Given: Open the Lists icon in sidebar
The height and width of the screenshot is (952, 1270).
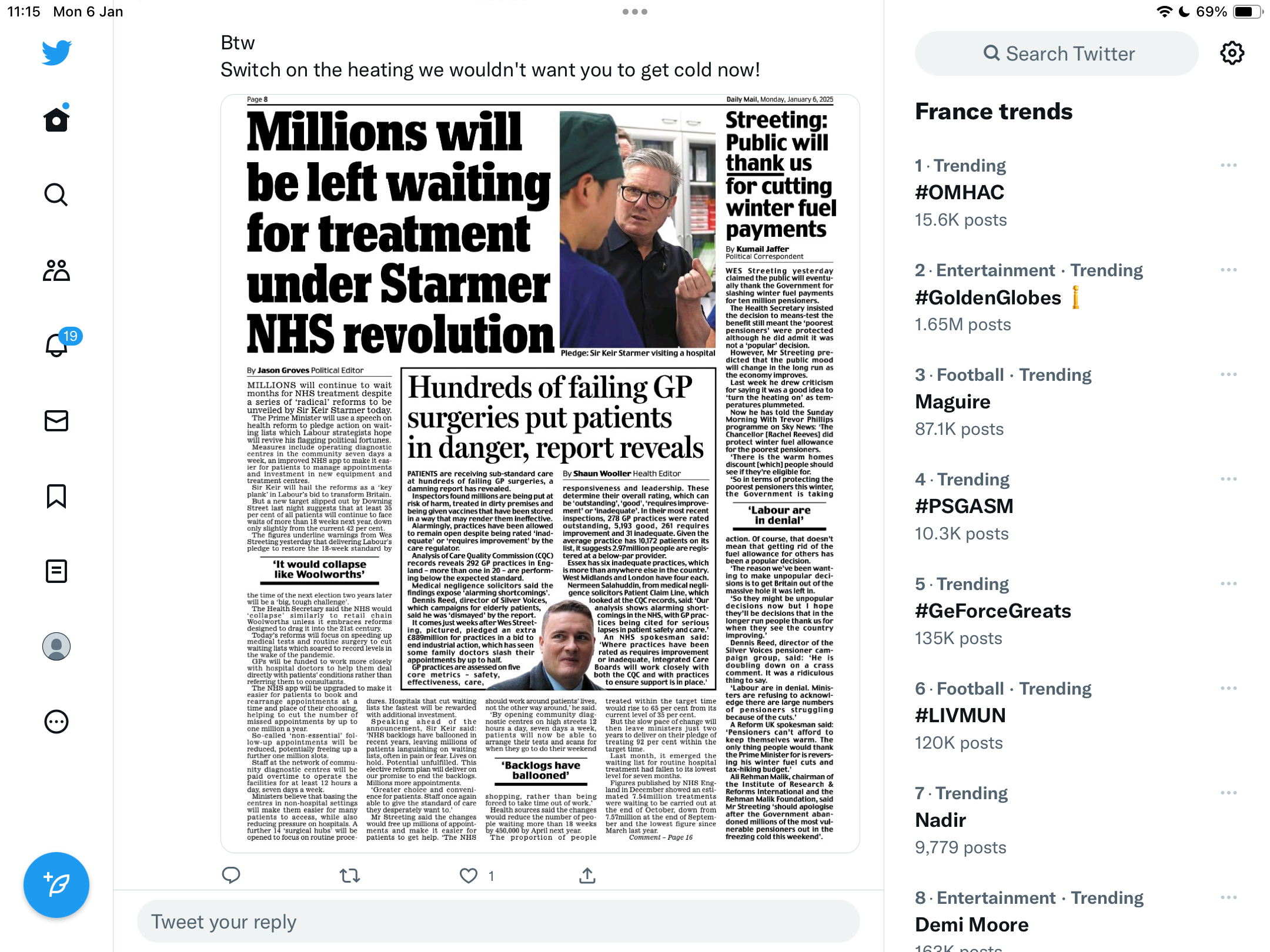Looking at the screenshot, I should tap(56, 571).
